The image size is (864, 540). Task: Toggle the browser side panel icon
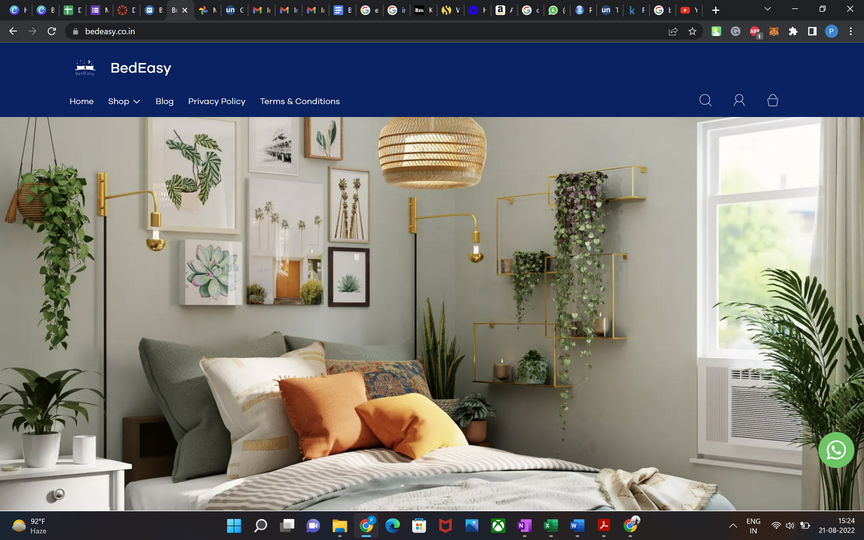812,31
